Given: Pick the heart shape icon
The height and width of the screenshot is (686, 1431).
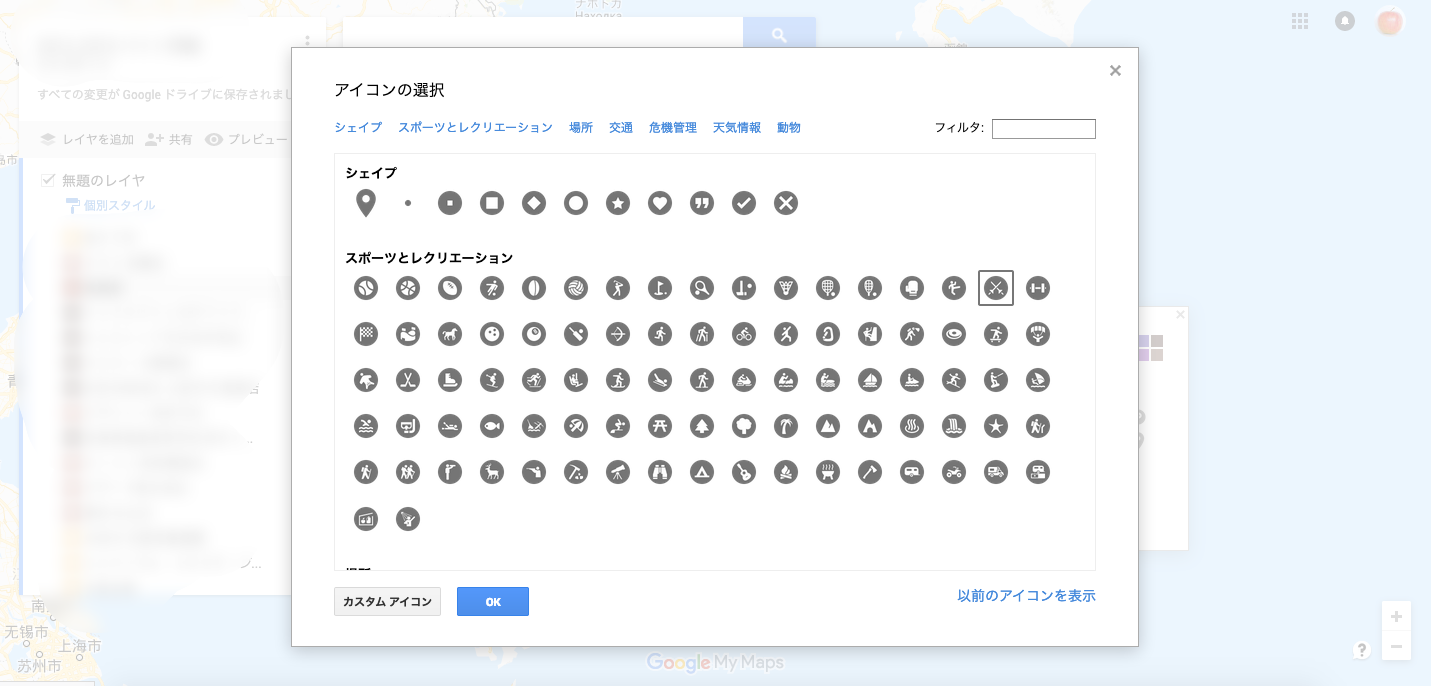Looking at the screenshot, I should coord(660,204).
